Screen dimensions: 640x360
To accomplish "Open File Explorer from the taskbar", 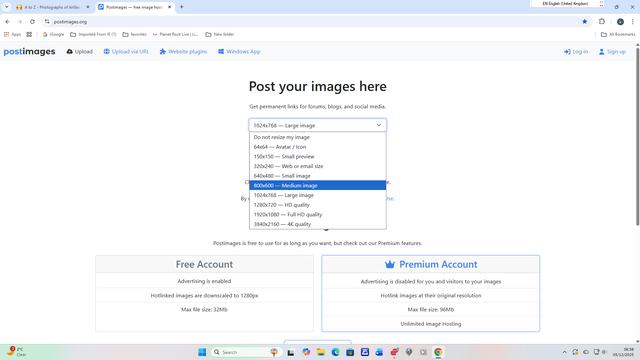I will (321, 352).
